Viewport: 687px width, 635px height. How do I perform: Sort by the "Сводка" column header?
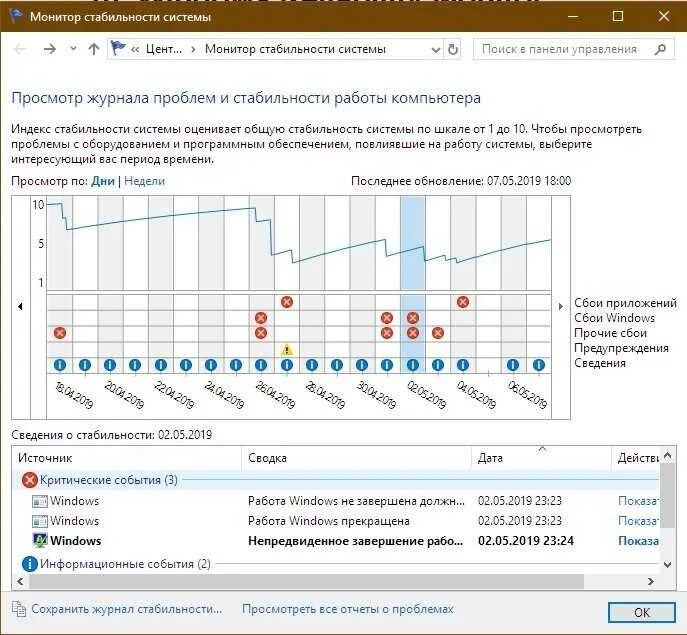(x=356, y=458)
